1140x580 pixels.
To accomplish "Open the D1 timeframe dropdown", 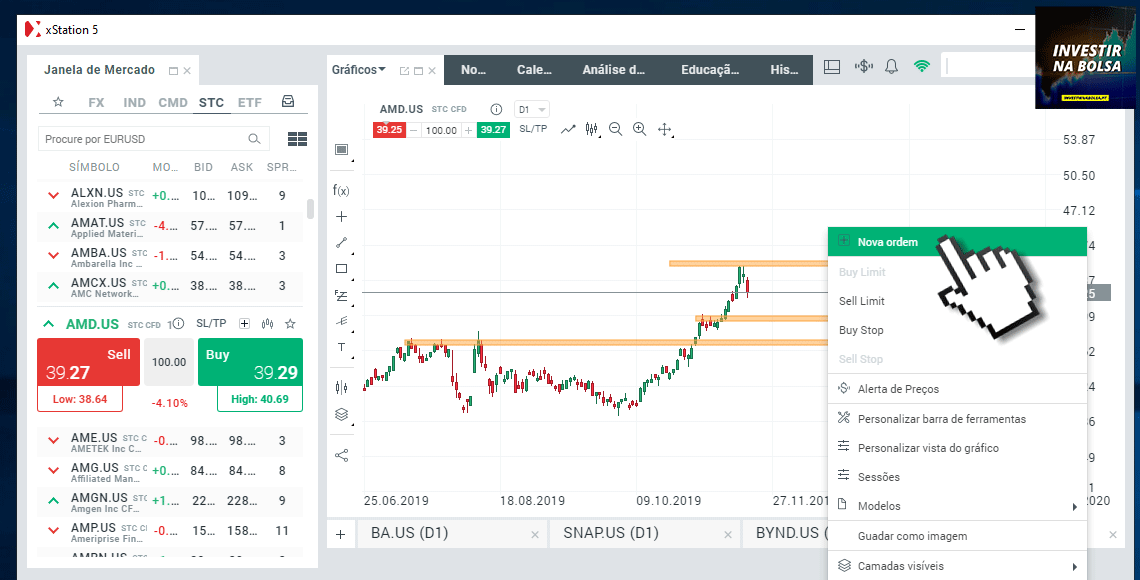I will click(x=532, y=110).
